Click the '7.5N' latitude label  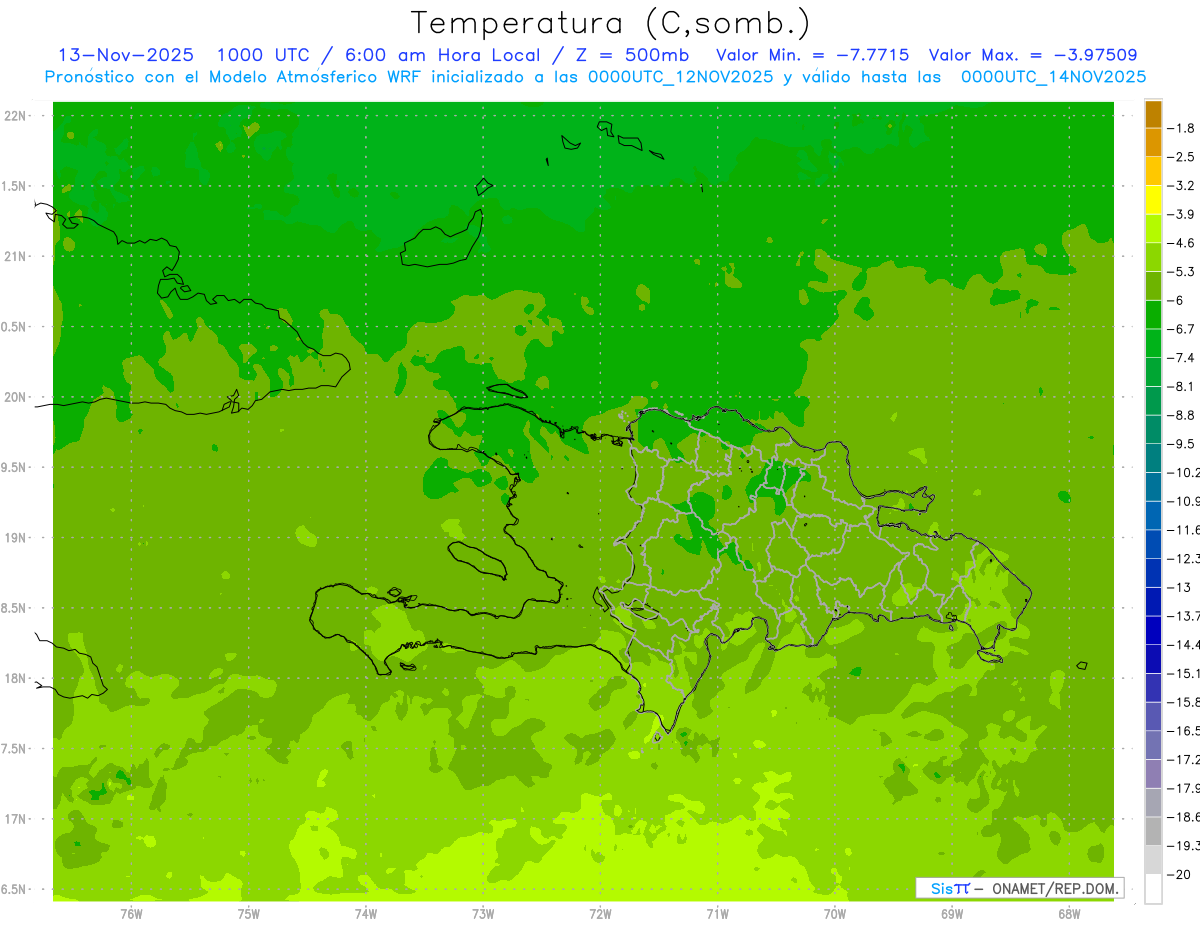click(14, 749)
